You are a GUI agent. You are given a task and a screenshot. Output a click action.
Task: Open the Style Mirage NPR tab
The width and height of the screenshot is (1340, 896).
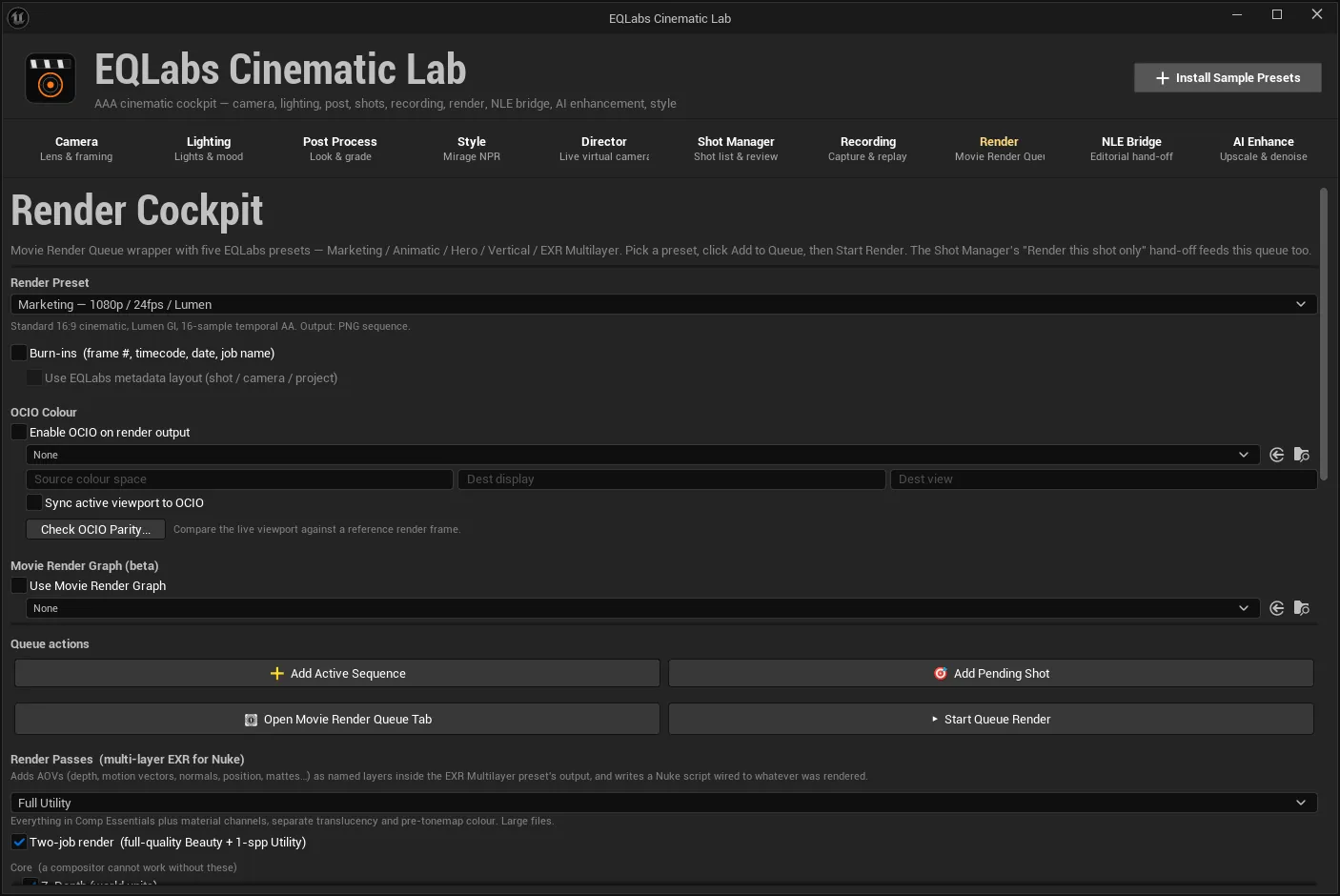coord(472,149)
